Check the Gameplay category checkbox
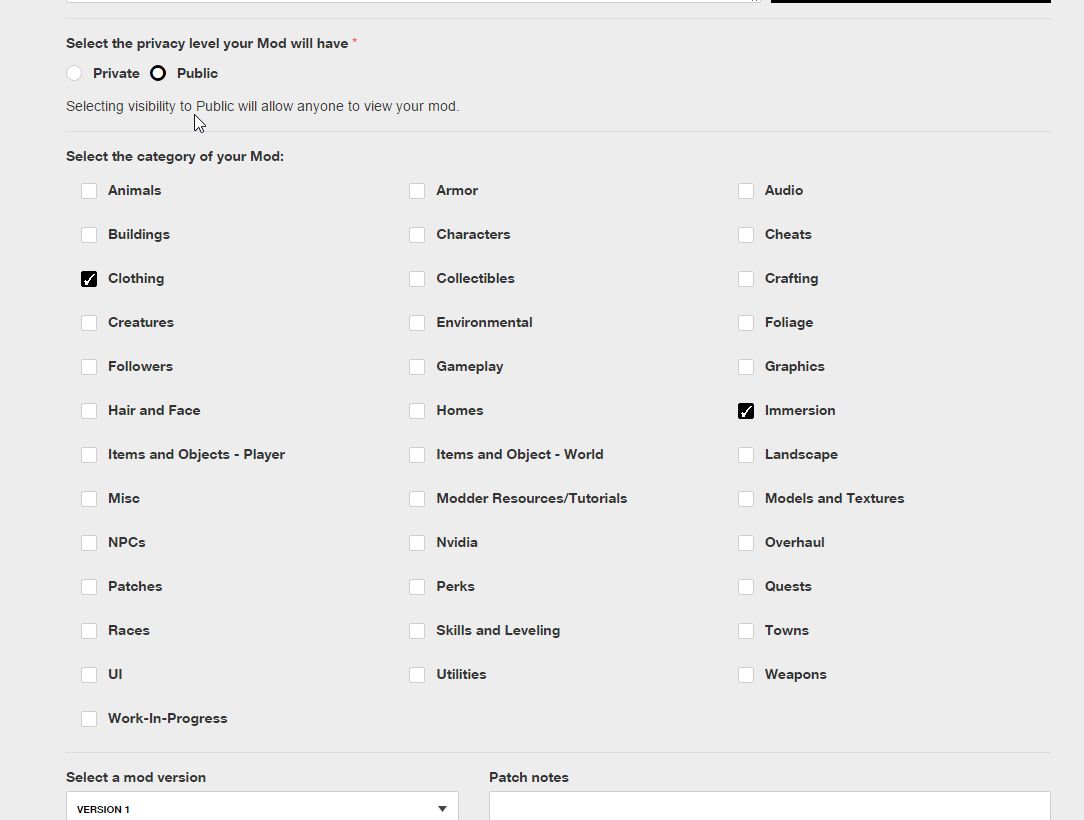 tap(417, 367)
